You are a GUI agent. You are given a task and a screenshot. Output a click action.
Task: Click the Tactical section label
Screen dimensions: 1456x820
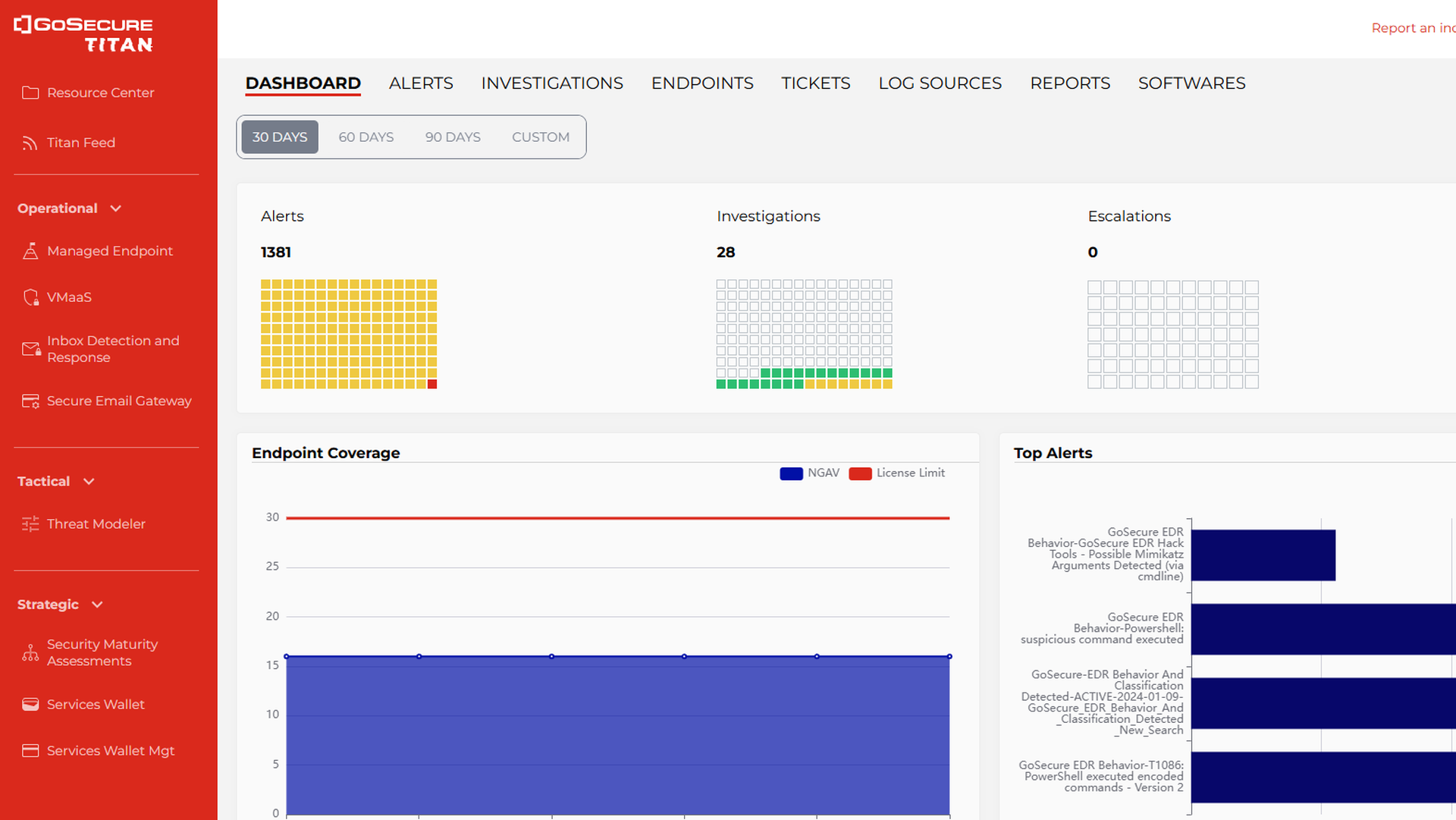point(44,482)
